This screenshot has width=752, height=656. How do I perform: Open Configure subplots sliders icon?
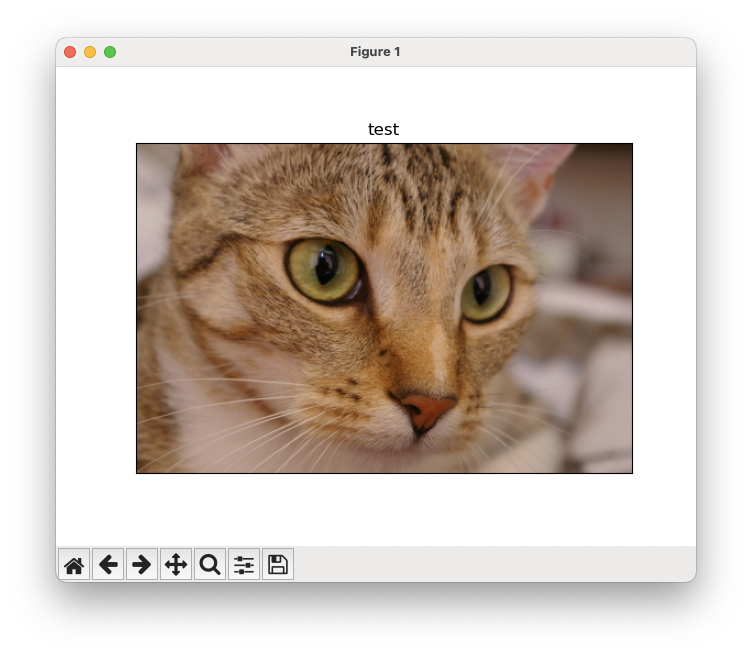[244, 564]
